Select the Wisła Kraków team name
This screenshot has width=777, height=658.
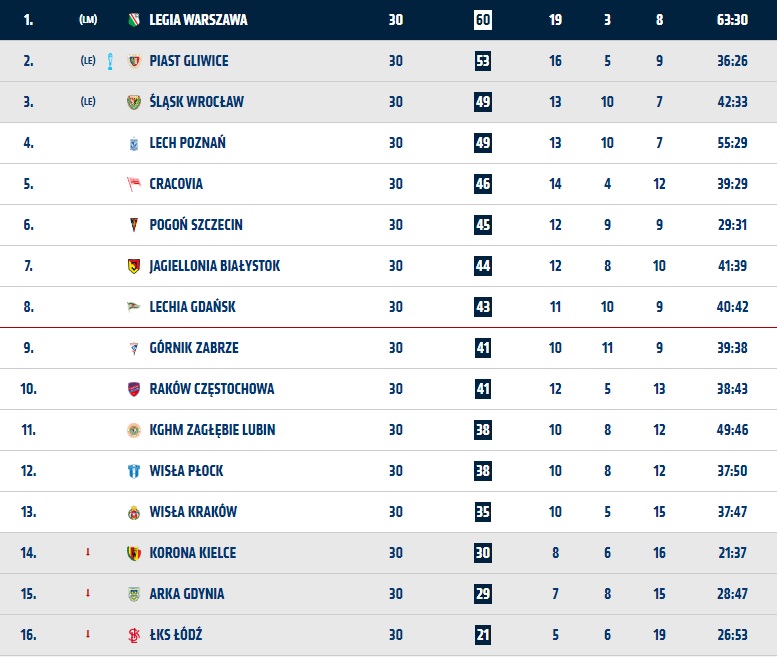193,512
